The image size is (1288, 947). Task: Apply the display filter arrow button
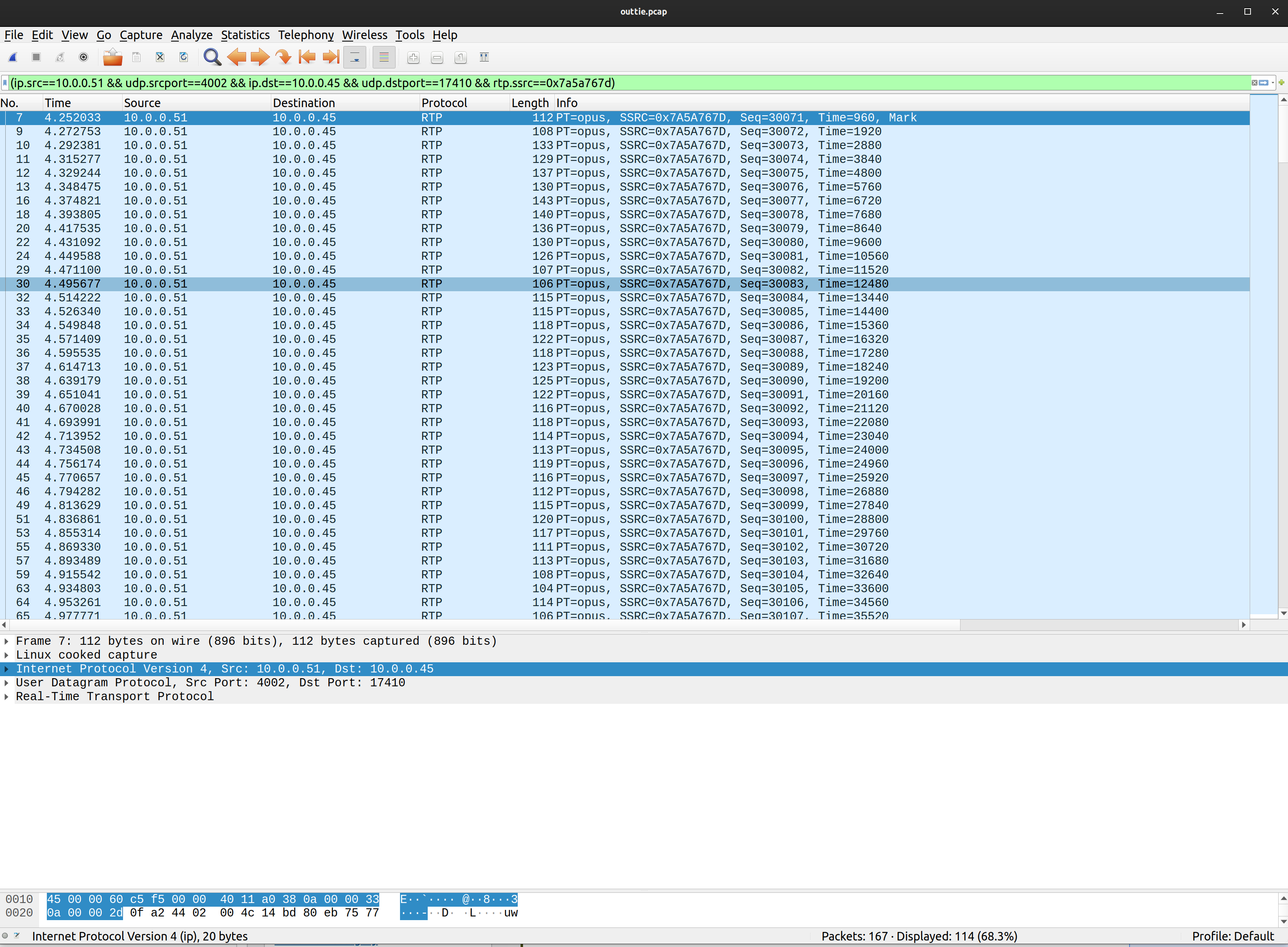tap(1263, 83)
